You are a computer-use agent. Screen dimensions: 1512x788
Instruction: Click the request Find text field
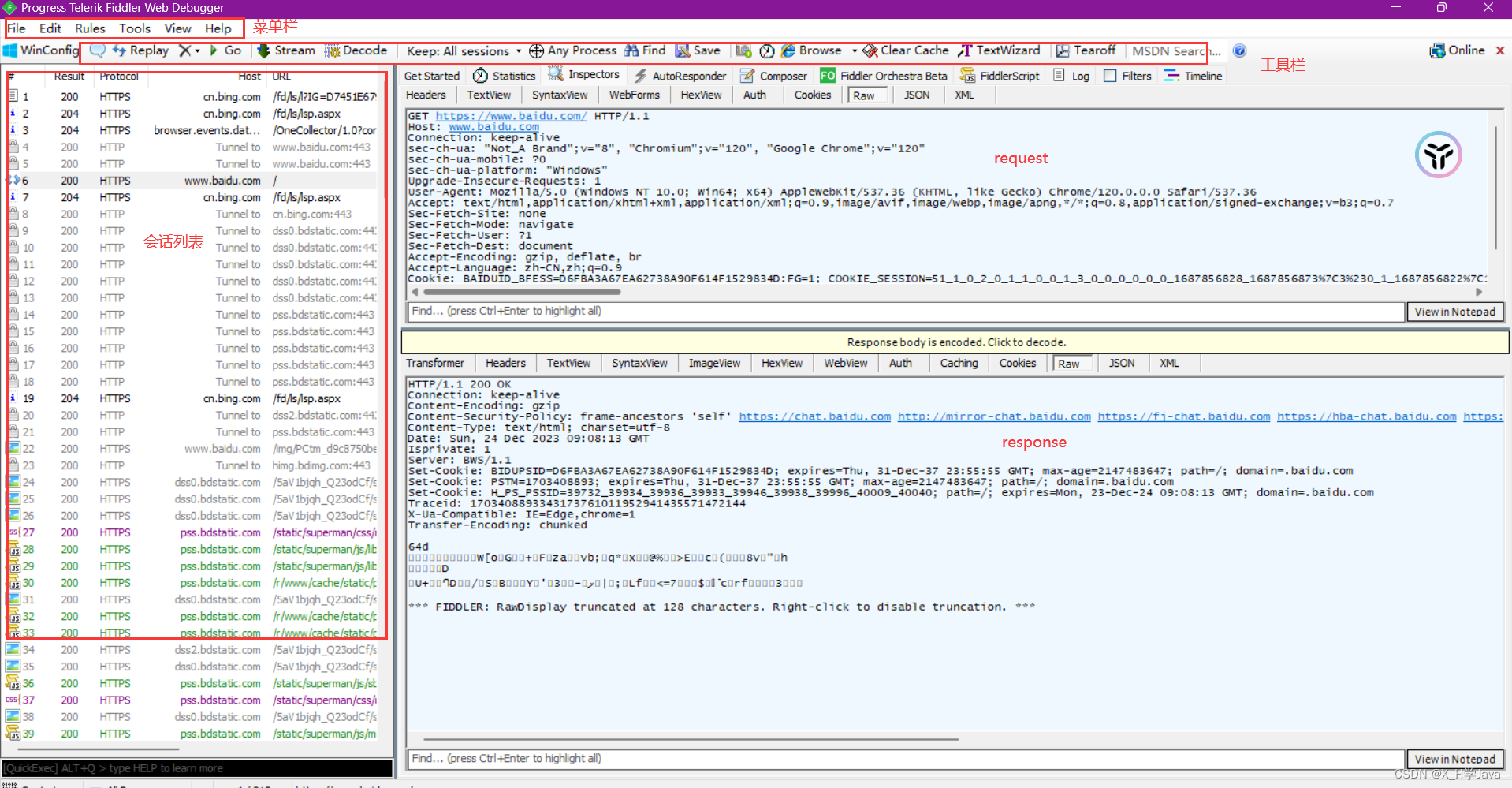(x=906, y=312)
